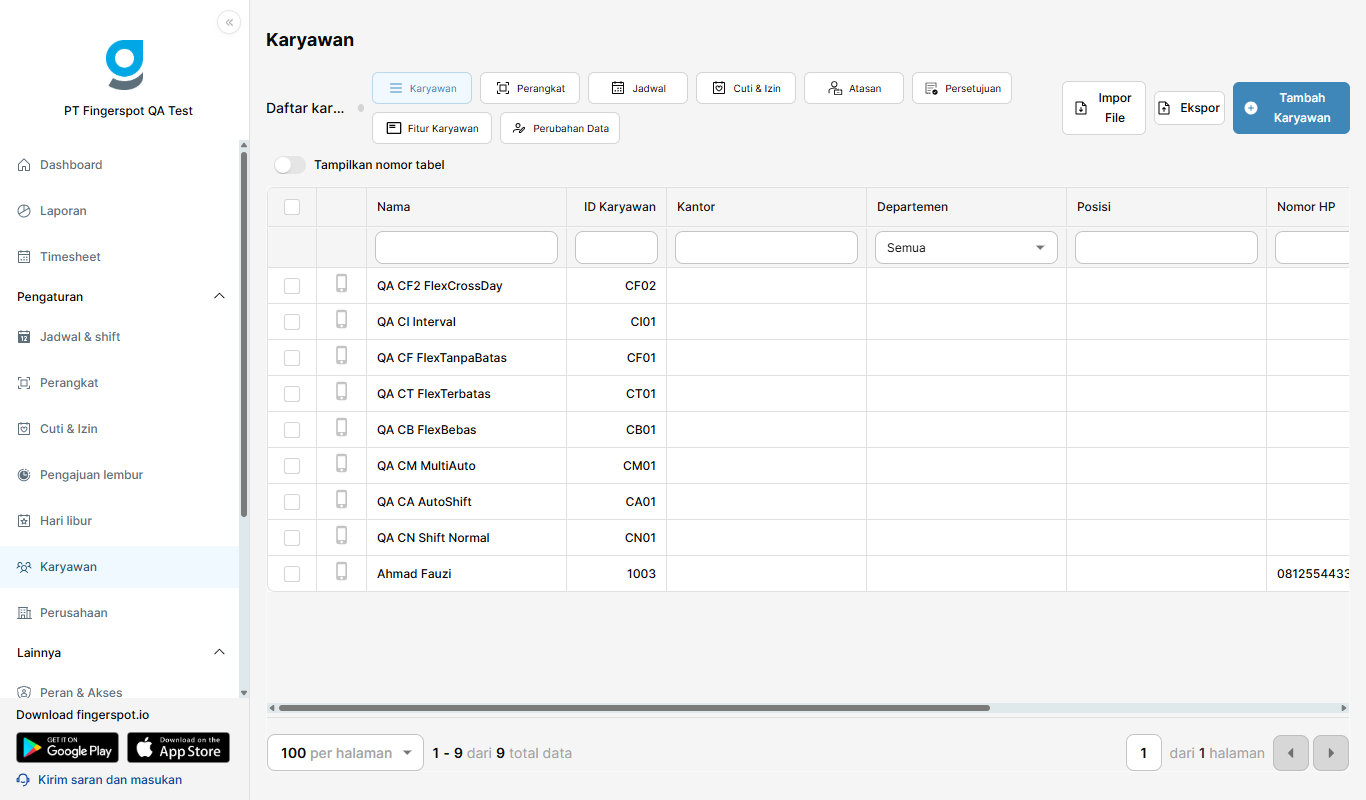Click the Fingerspot logo icon
The width and height of the screenshot is (1366, 800).
pos(125,65)
